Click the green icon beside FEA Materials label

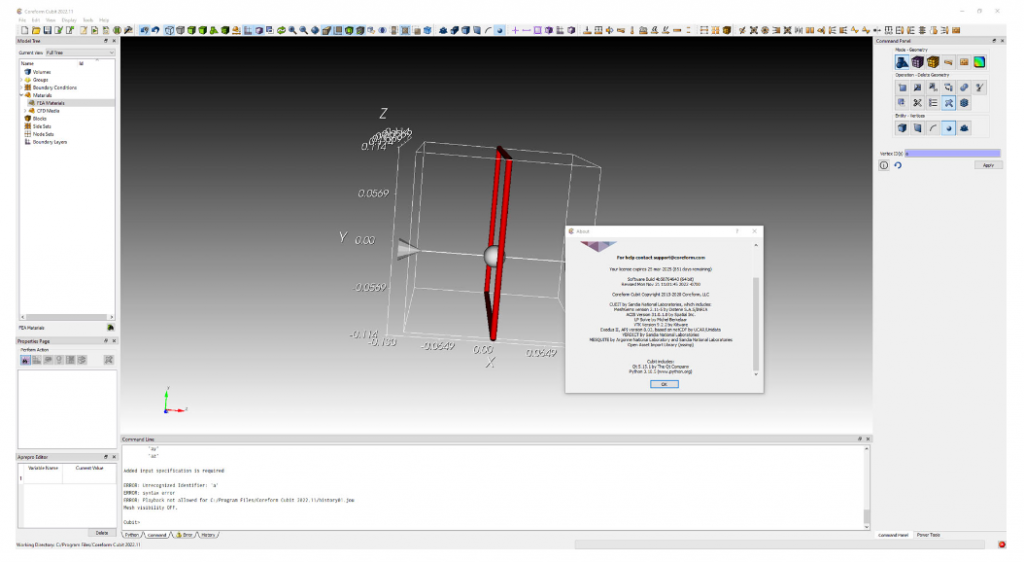pyautogui.click(x=110, y=328)
